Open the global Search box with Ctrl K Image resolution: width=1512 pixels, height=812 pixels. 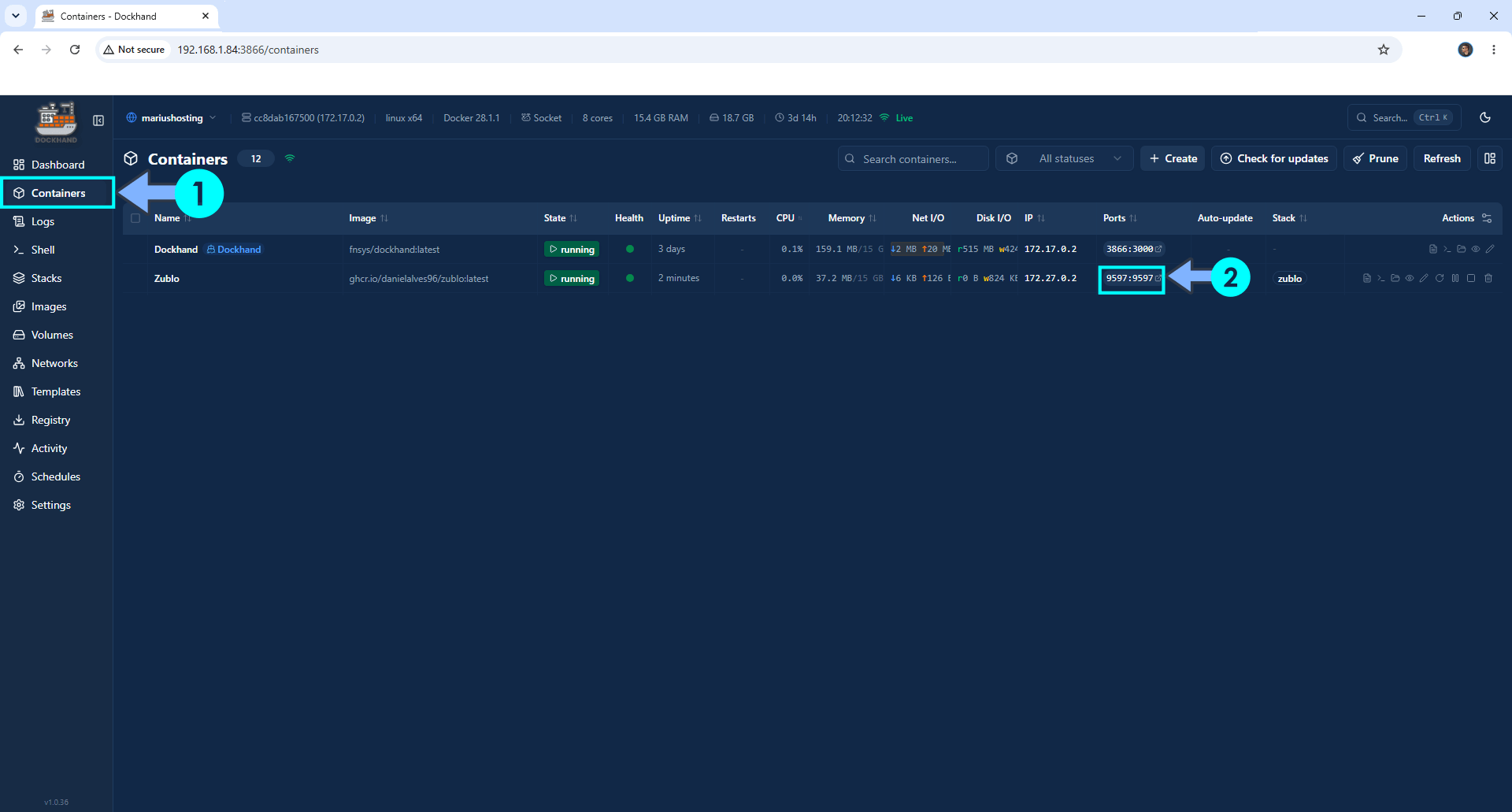(x=1404, y=117)
